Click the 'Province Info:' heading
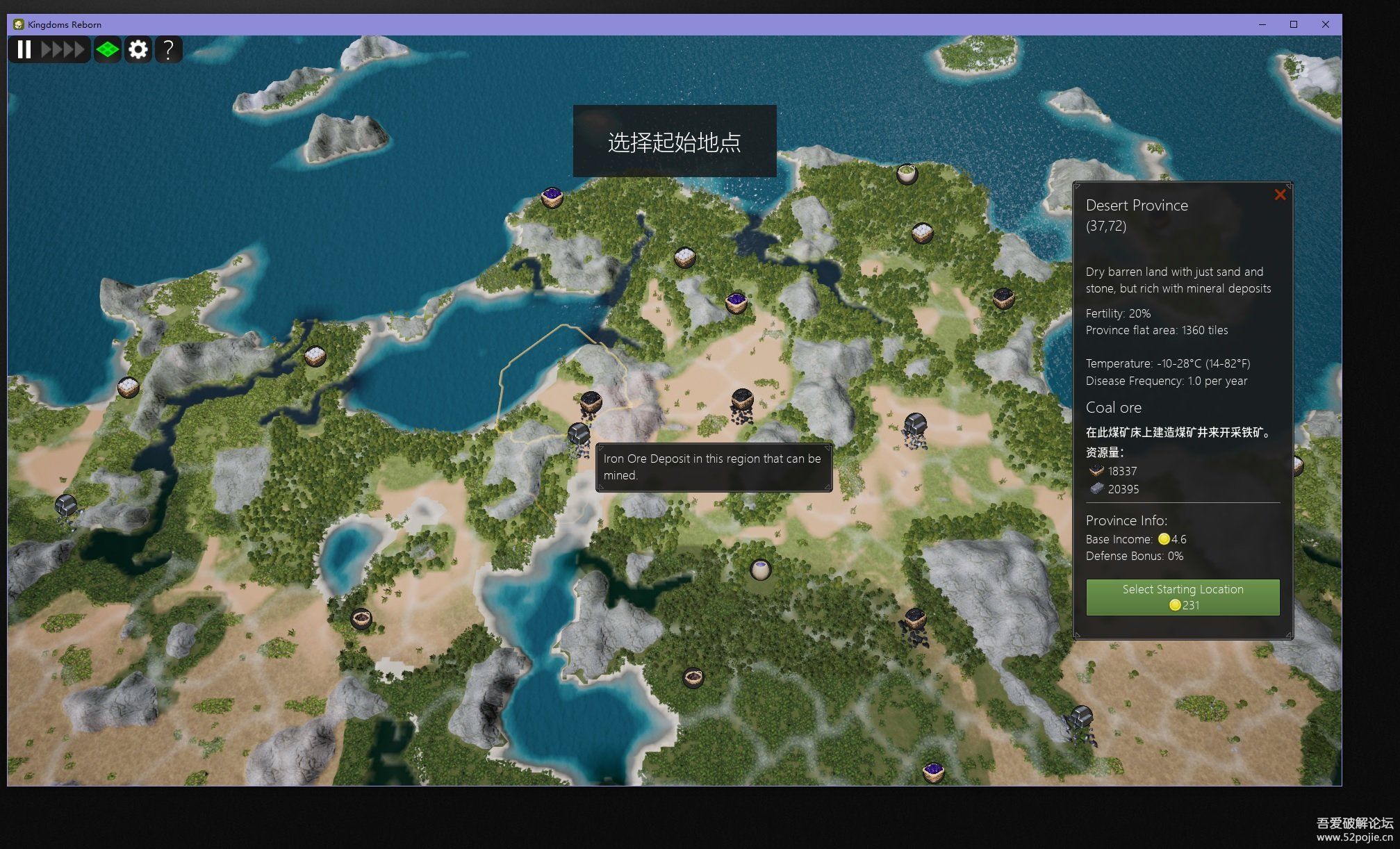Image resolution: width=1400 pixels, height=849 pixels. point(1126,520)
